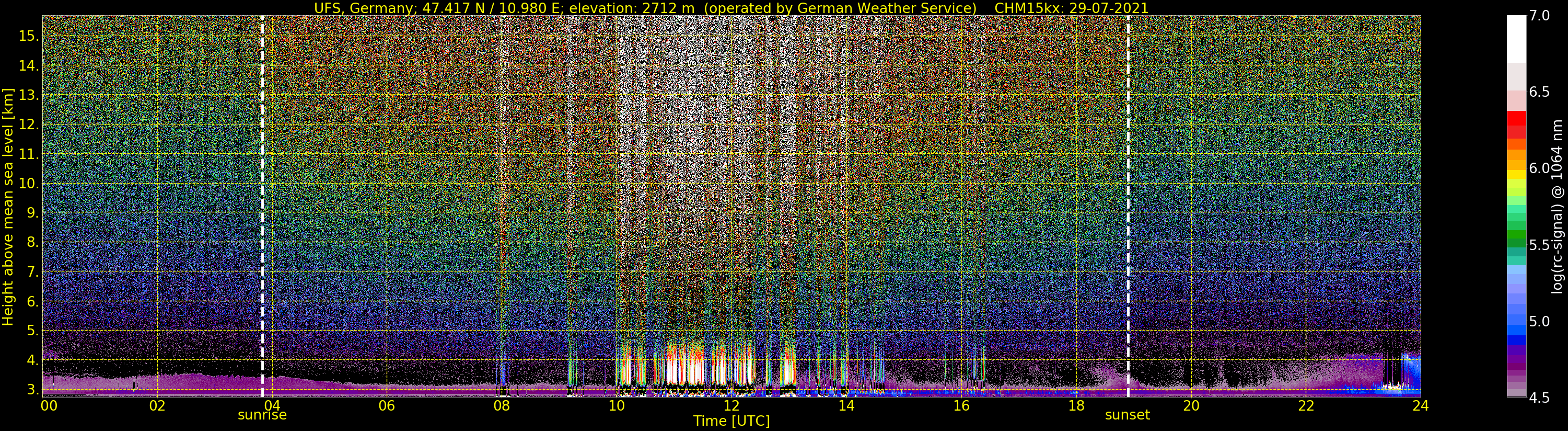Click the '06' time axis tick label

387,405
